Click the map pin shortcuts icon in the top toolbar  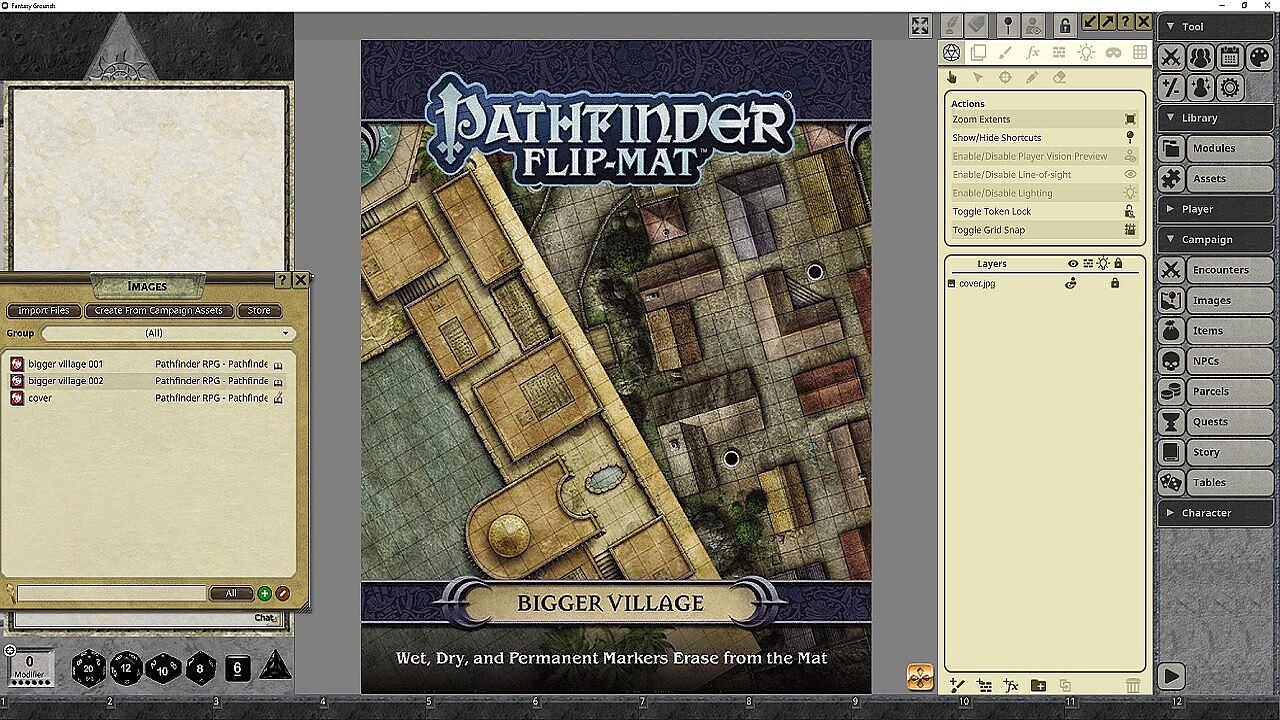[1008, 25]
